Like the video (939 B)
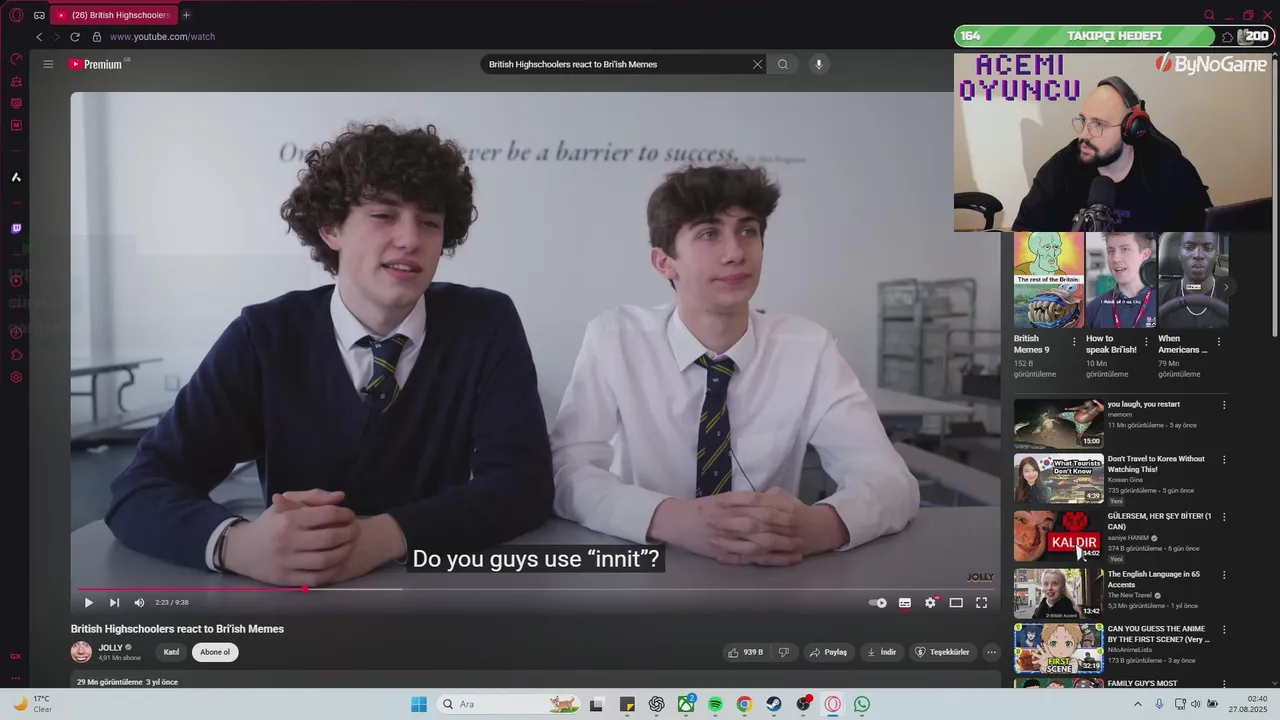1280x720 pixels. pos(746,652)
